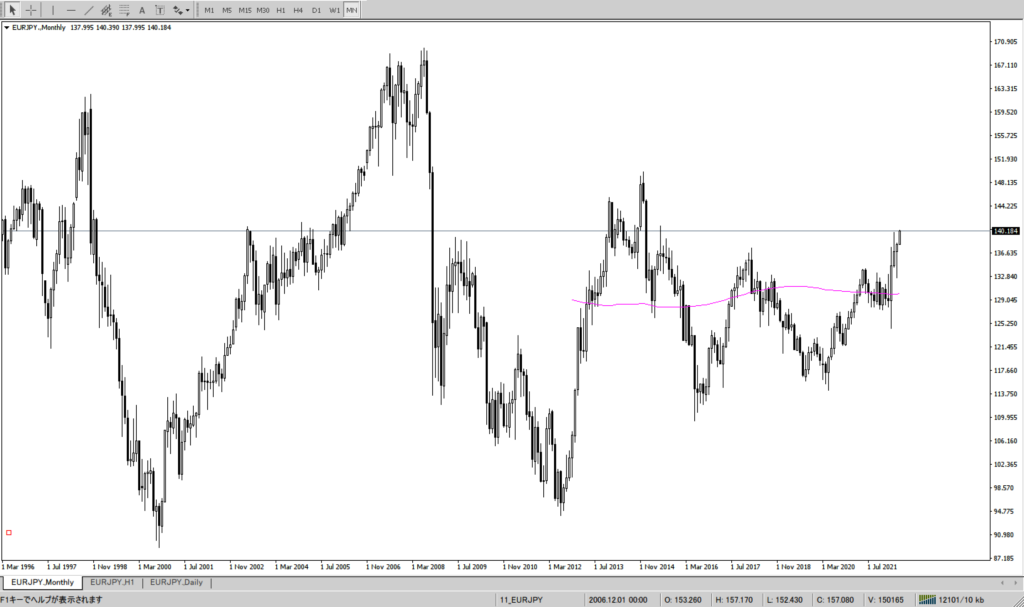Viewport: 1024px width, 607px height.
Task: Select the Fibonacci retracement tool
Action: [x=124, y=9]
